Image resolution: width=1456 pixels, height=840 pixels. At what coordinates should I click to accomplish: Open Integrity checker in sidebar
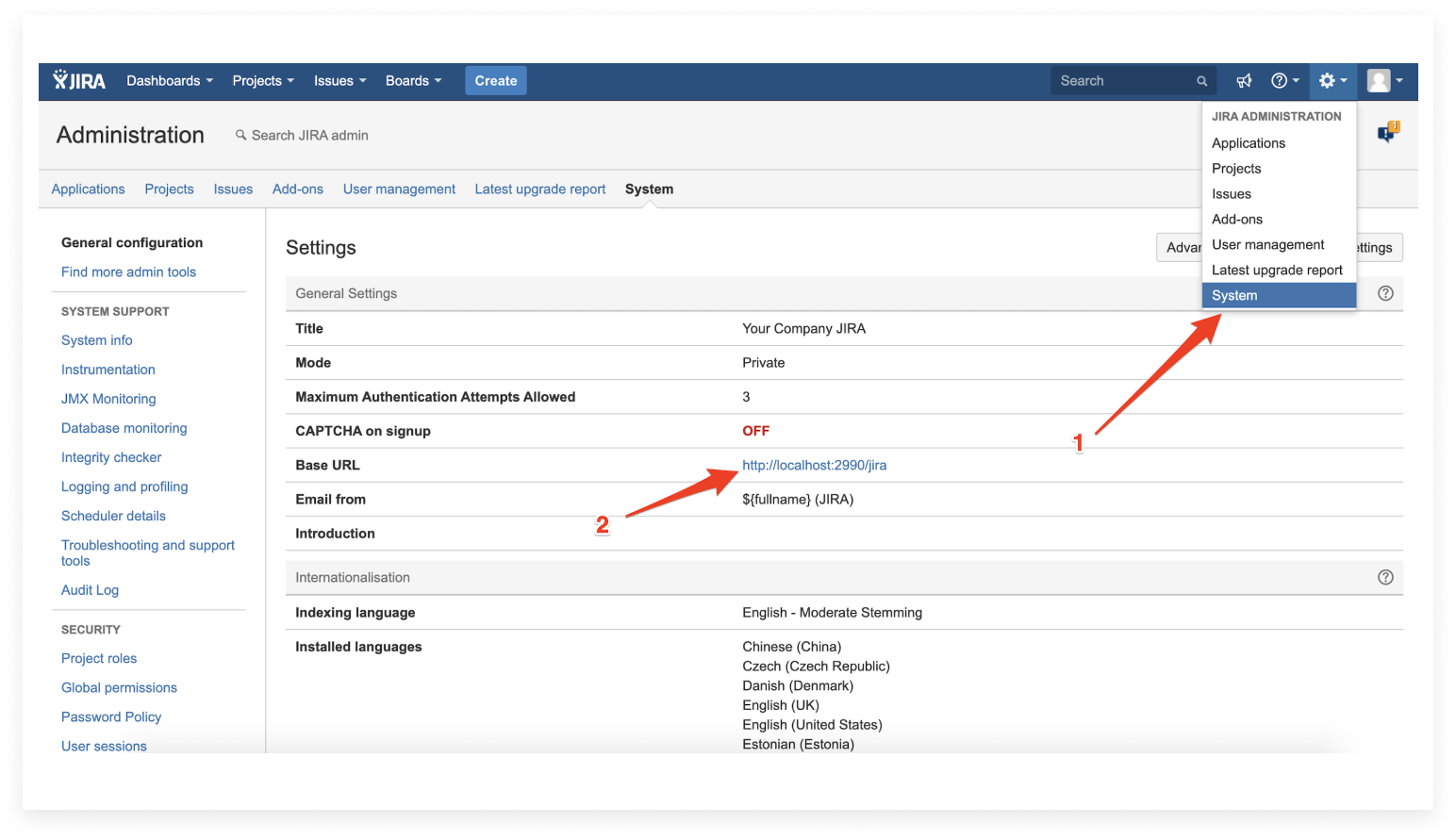111,457
